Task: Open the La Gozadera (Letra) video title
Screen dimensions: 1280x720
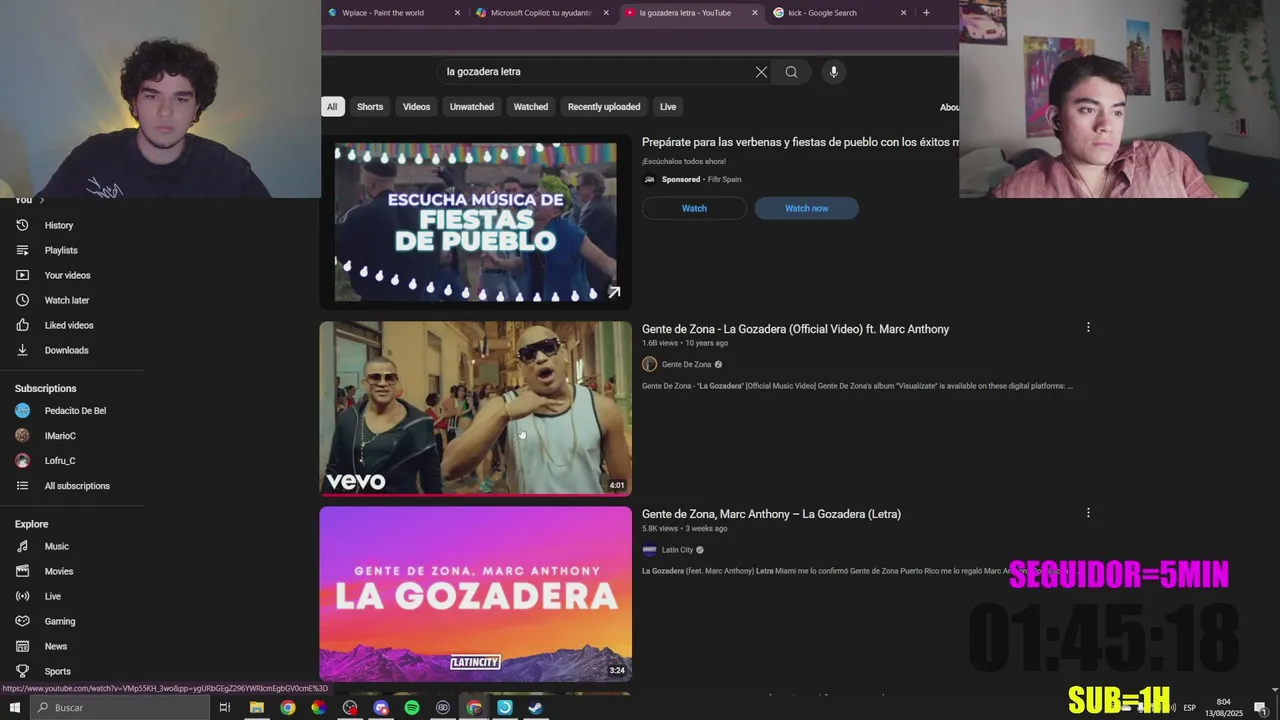Action: coord(771,514)
